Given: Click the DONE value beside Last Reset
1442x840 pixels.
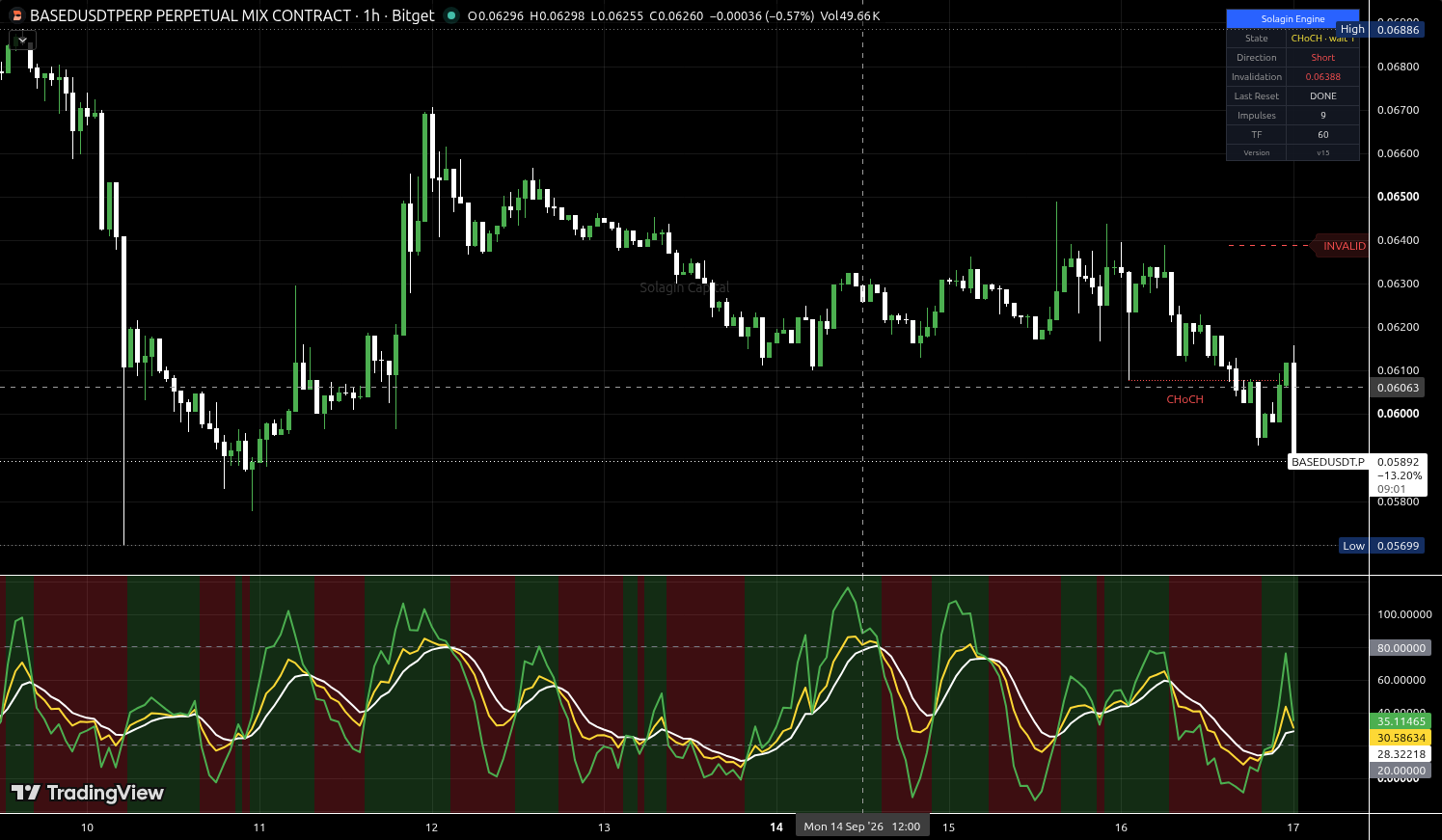Looking at the screenshot, I should coord(1322,96).
